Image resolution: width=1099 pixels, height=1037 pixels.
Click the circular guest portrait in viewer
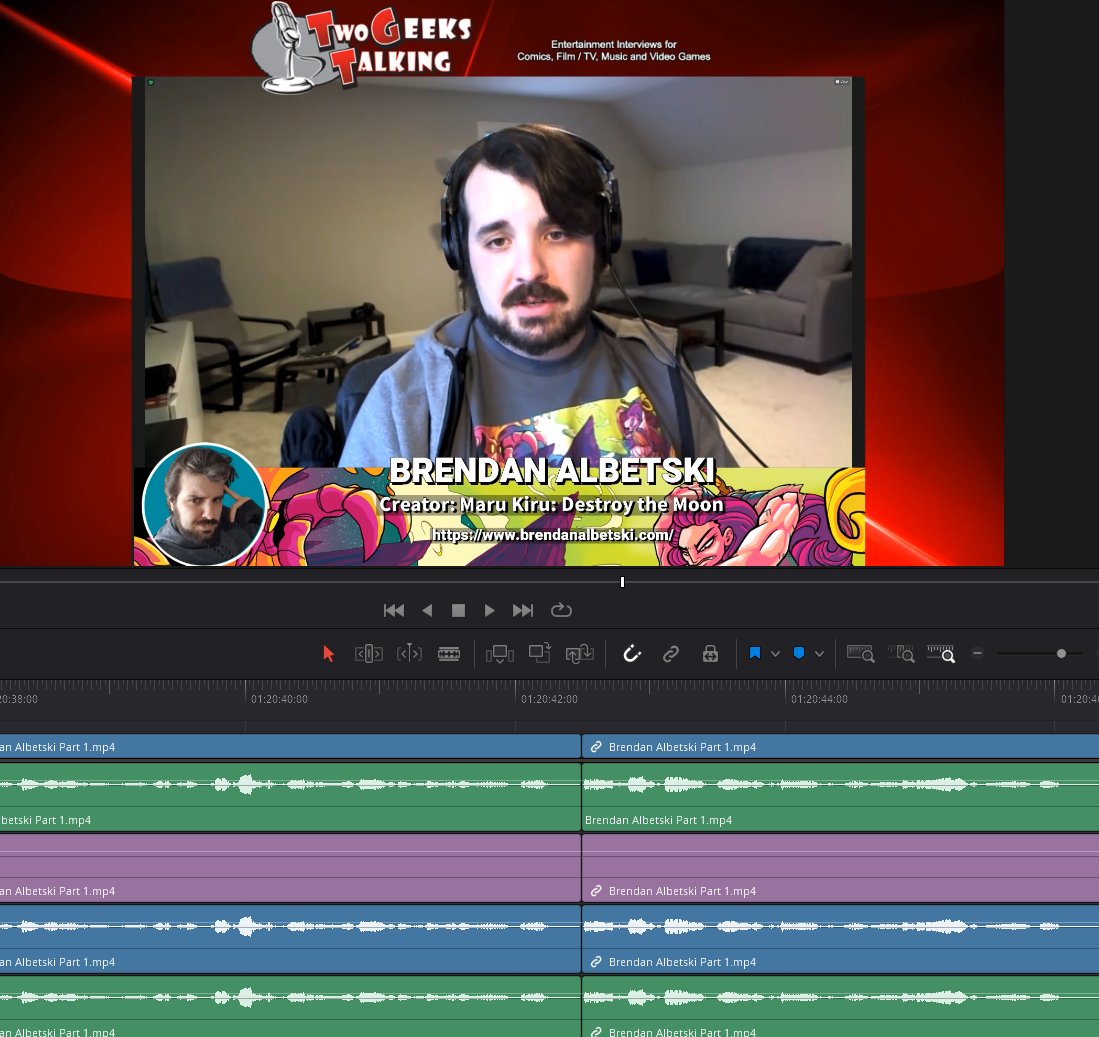[204, 504]
